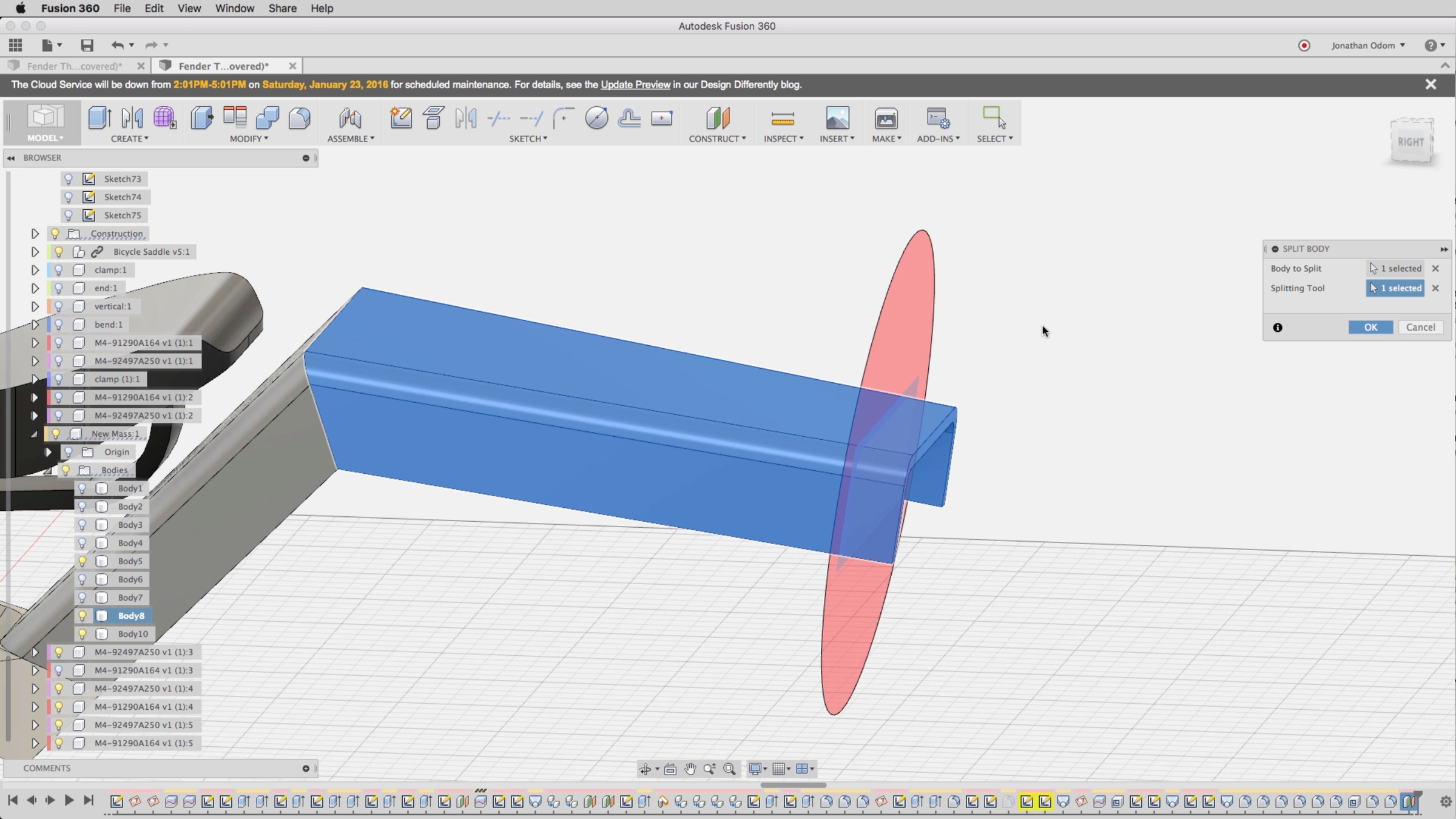Screen dimensions: 1456x819
Task: Open the Pan hand tool
Action: tap(690, 769)
